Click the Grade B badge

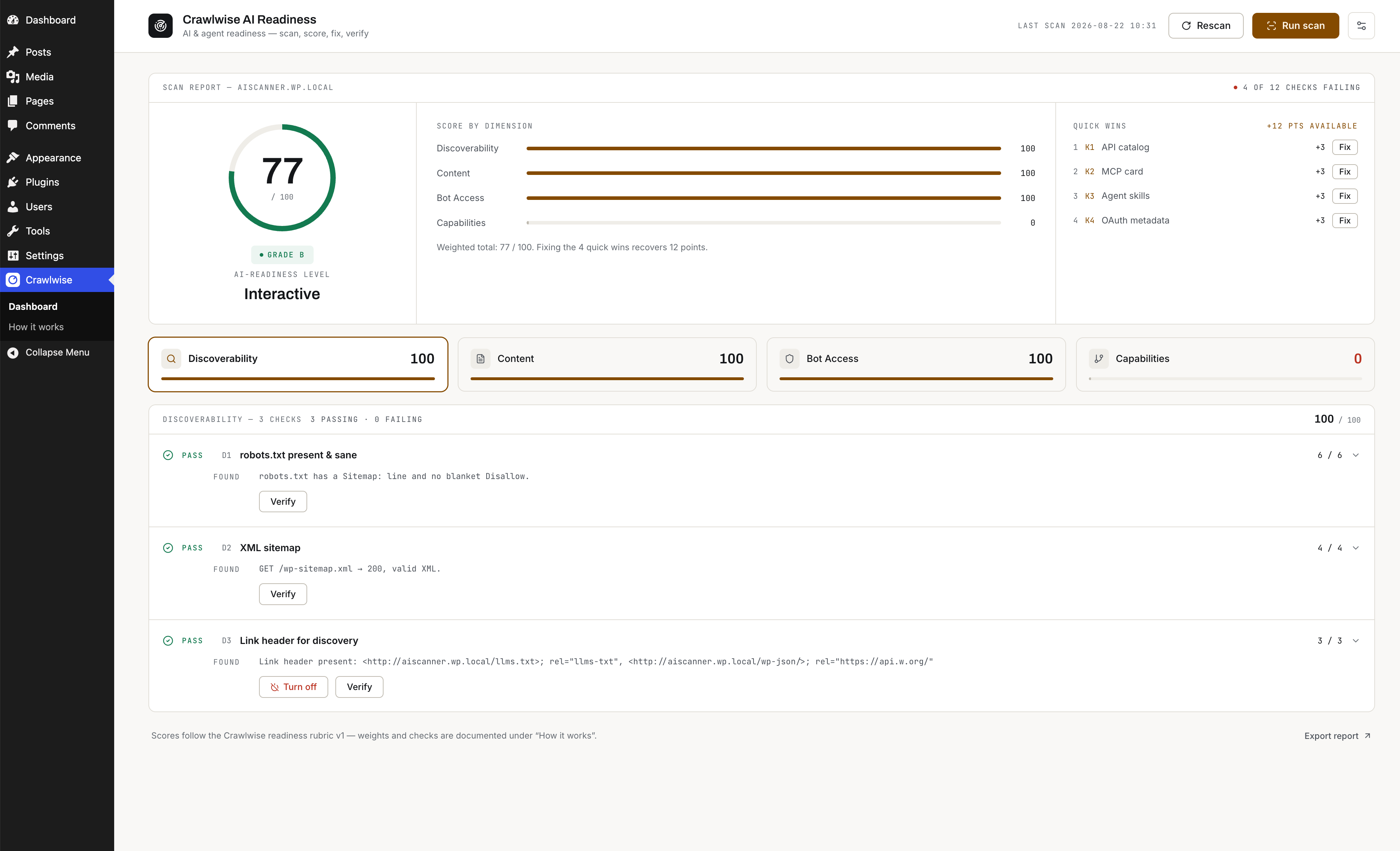282,255
